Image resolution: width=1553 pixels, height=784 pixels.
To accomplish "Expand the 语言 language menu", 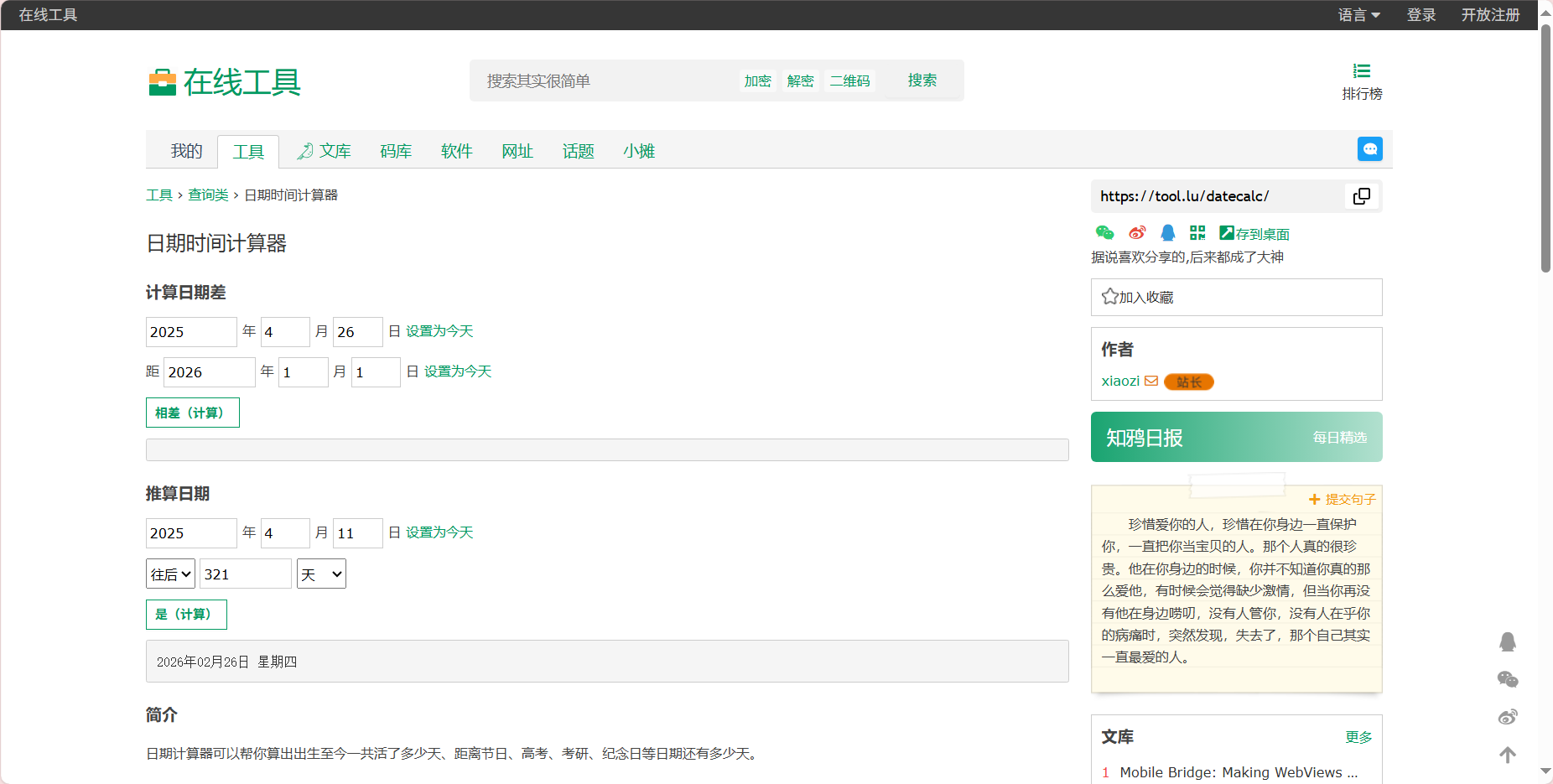I will pos(1358,15).
